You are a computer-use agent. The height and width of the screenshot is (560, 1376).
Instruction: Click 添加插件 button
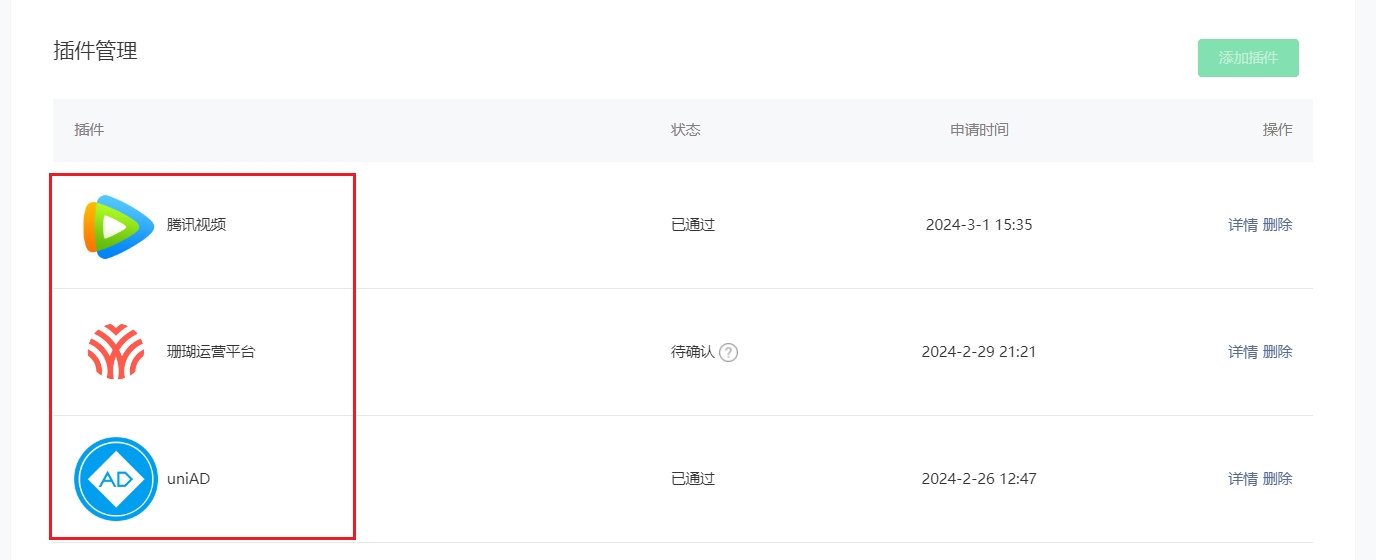click(x=1248, y=58)
